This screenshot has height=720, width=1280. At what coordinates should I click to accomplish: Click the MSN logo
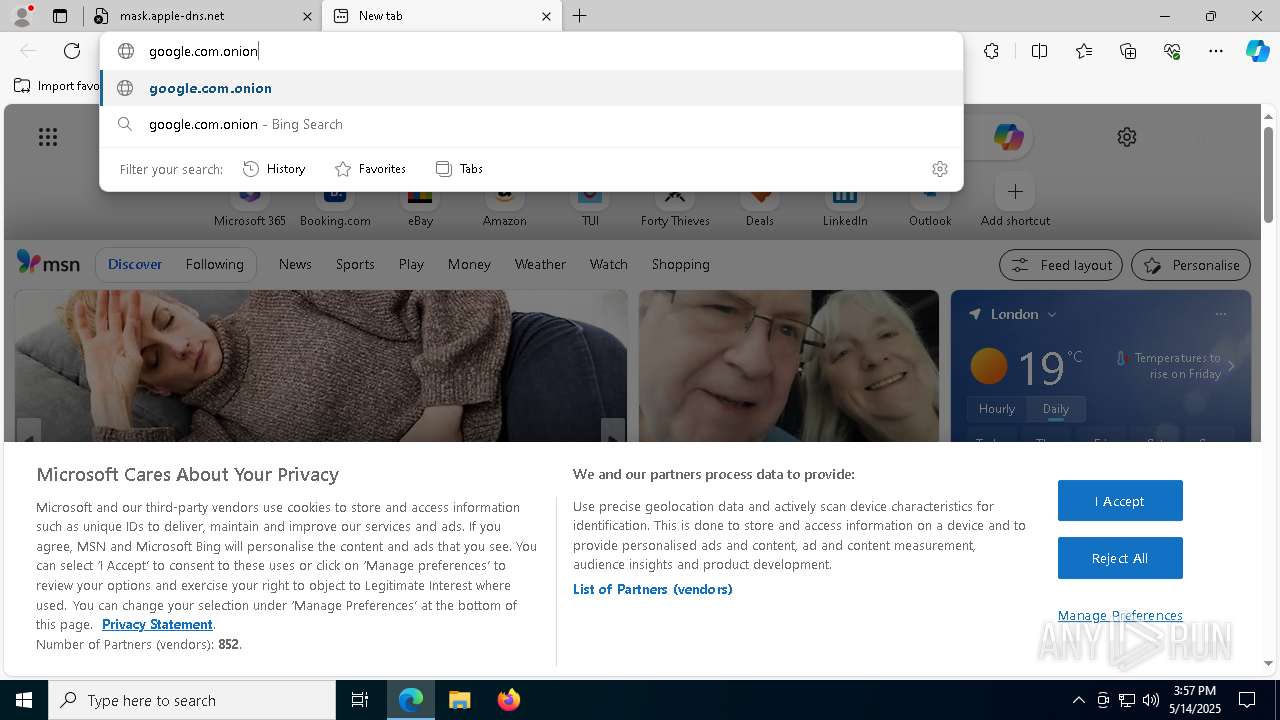48,263
